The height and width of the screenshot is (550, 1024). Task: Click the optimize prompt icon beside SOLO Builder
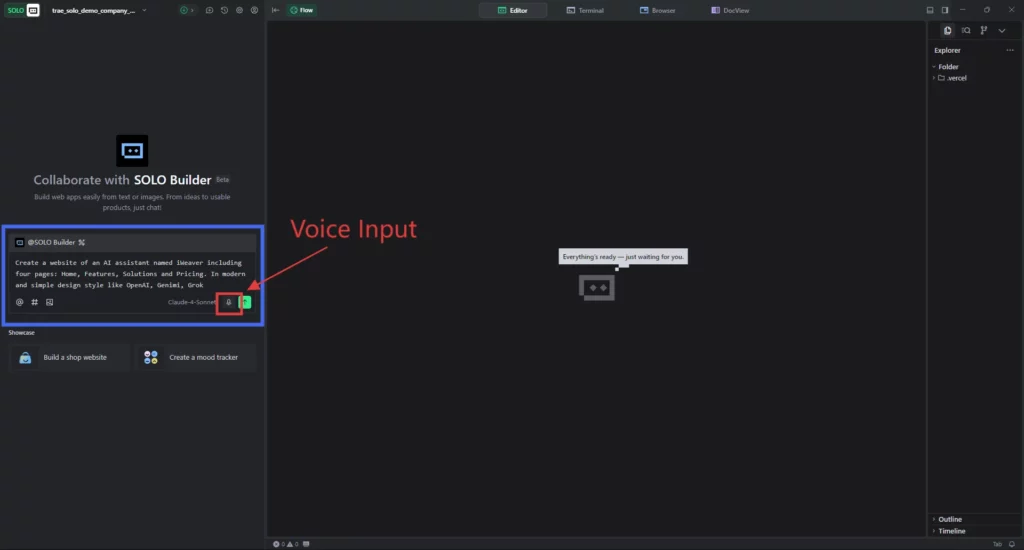click(82, 242)
